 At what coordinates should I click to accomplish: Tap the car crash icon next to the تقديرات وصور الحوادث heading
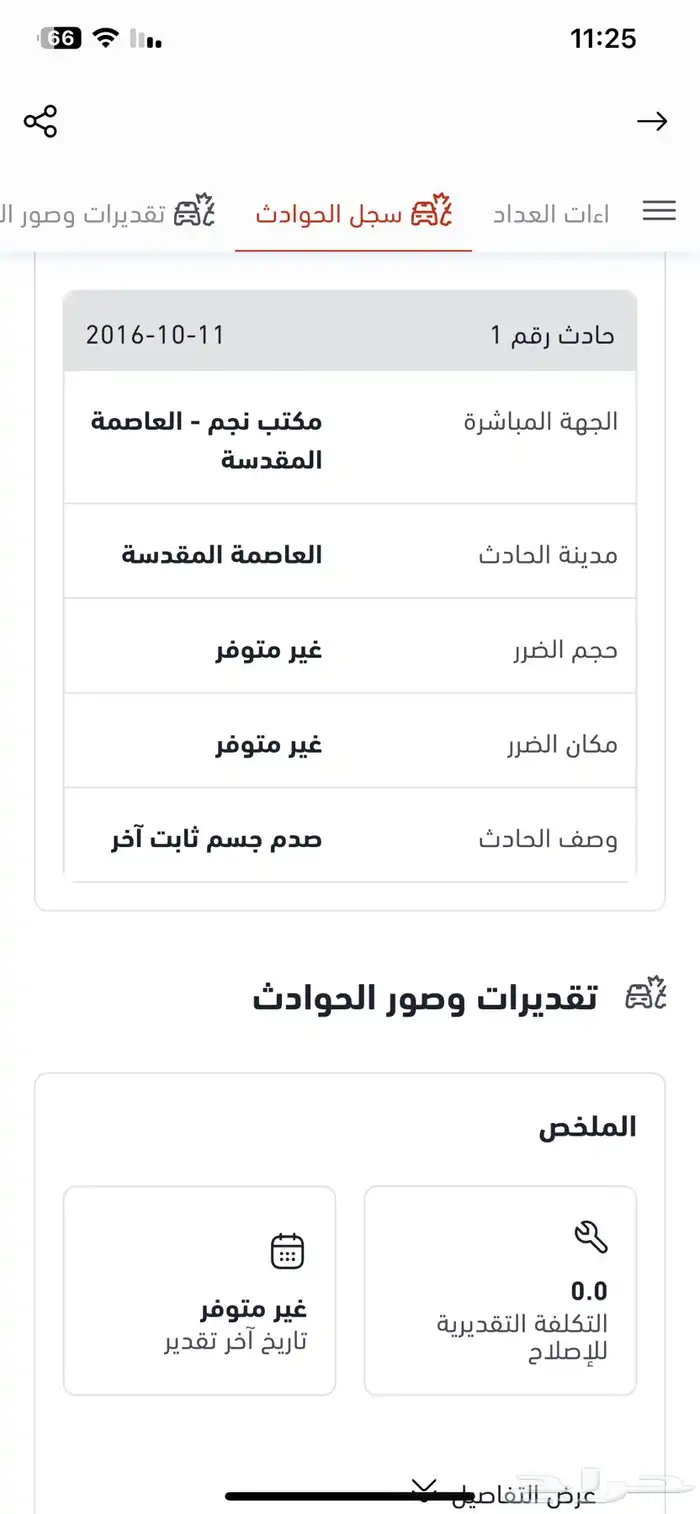(x=646, y=995)
